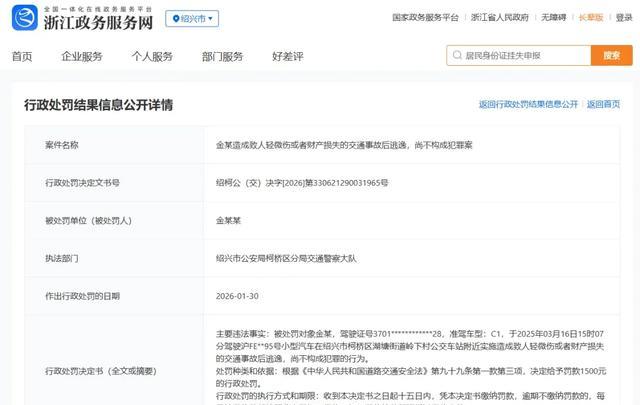Switch to 长辈版 version link
The width and height of the screenshot is (640, 405).
(591, 18)
